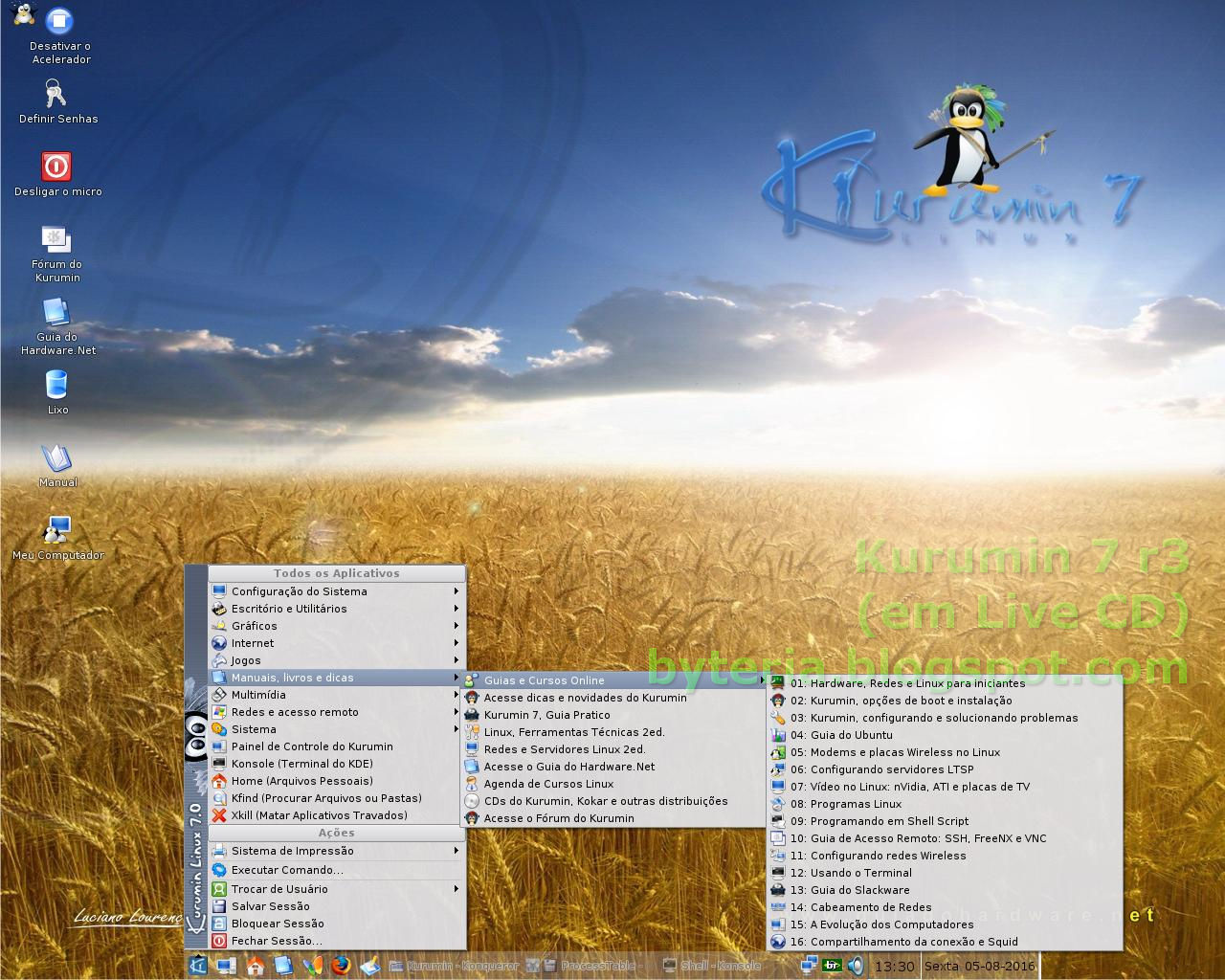The height and width of the screenshot is (980, 1225).
Task: Expand the Trocar de Usuário submenu
Action: pos(278,888)
